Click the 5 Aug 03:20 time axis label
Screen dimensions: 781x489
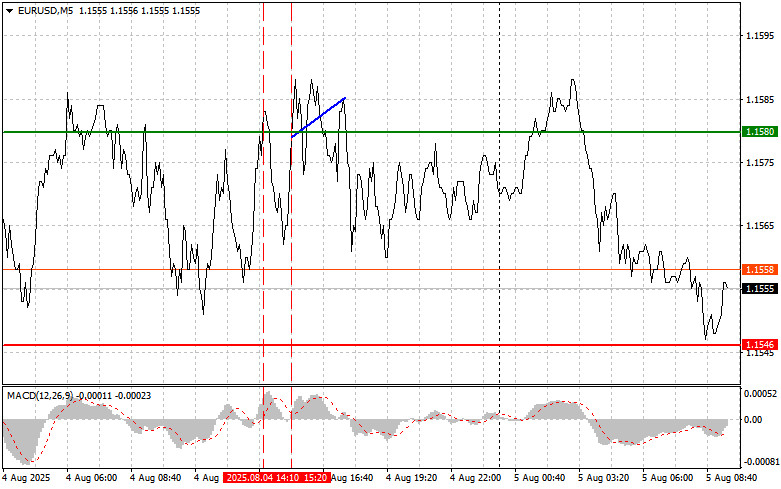pyautogui.click(x=603, y=478)
